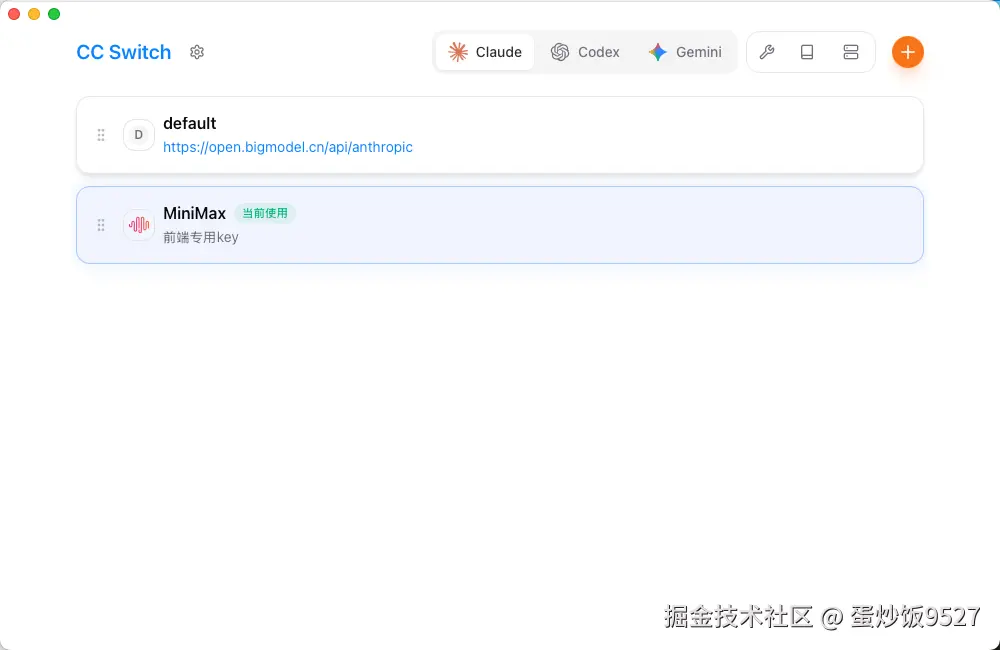
Task: Click the wrench tool icon
Action: coord(767,52)
